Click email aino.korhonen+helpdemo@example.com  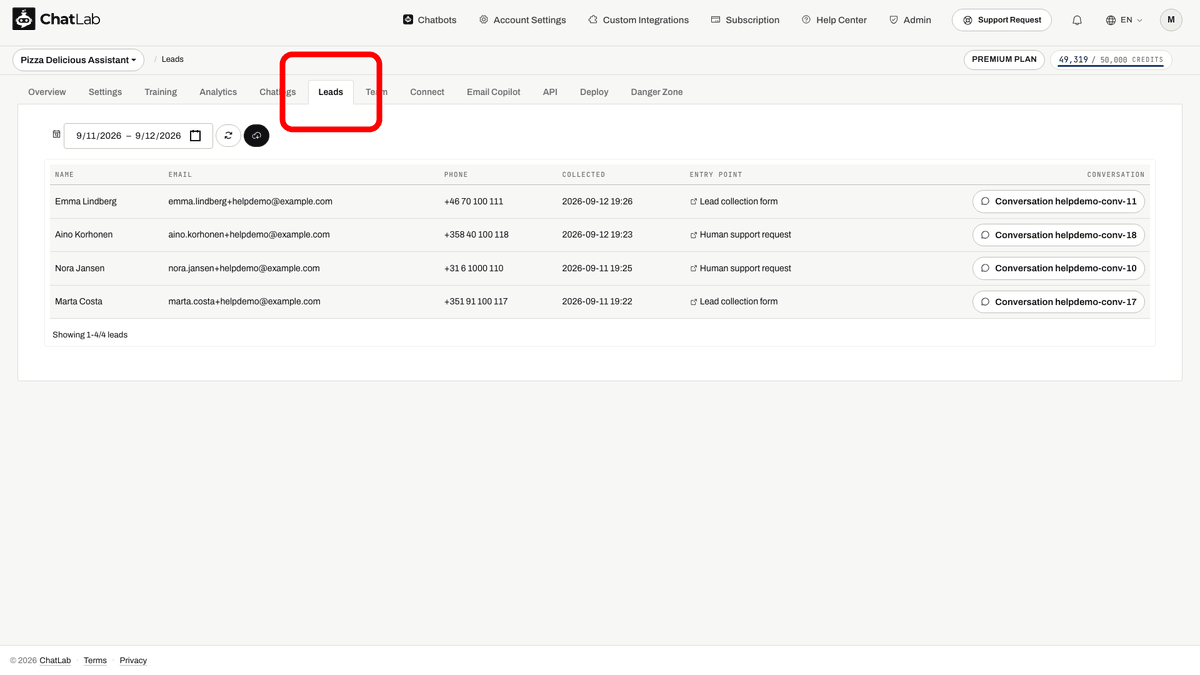click(x=249, y=235)
